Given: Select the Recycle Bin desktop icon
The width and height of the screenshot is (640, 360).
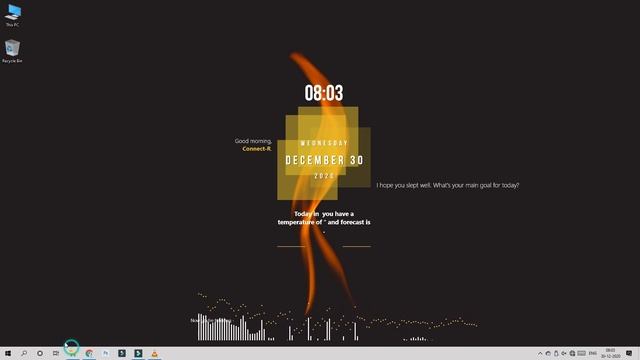Looking at the screenshot, I should point(12,51).
